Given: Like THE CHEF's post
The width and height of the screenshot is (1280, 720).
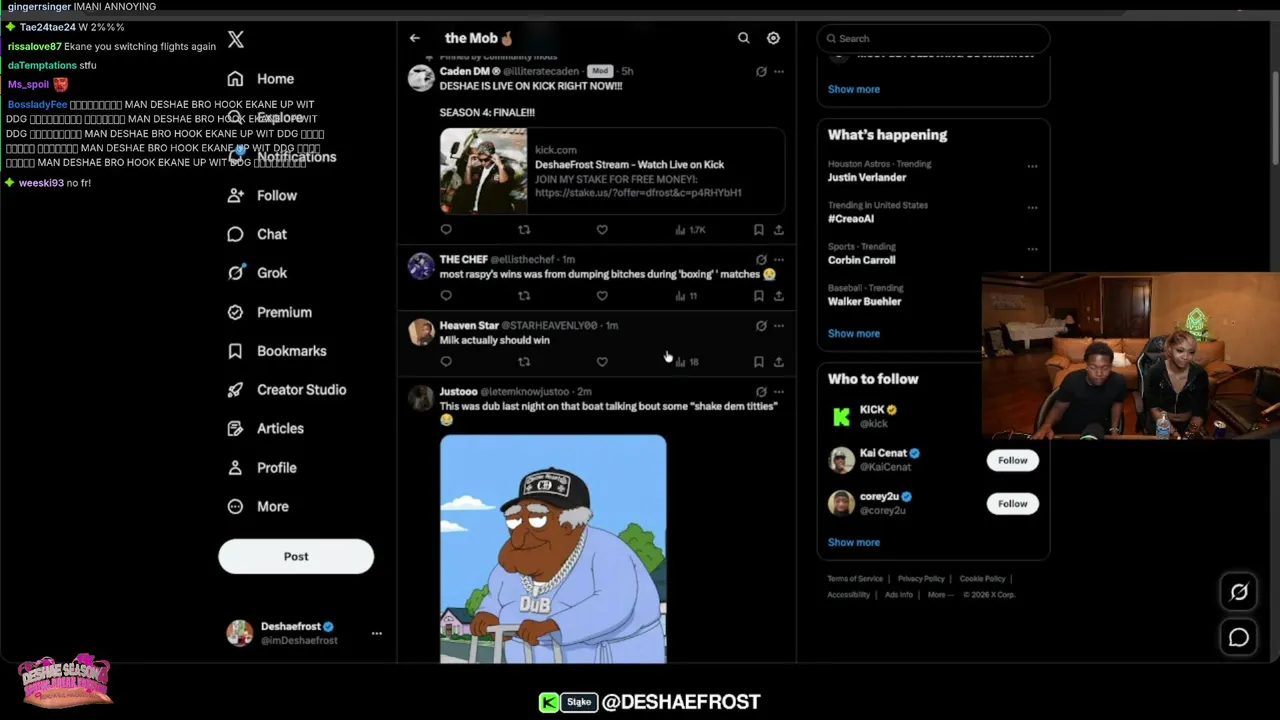Looking at the screenshot, I should click(x=602, y=296).
